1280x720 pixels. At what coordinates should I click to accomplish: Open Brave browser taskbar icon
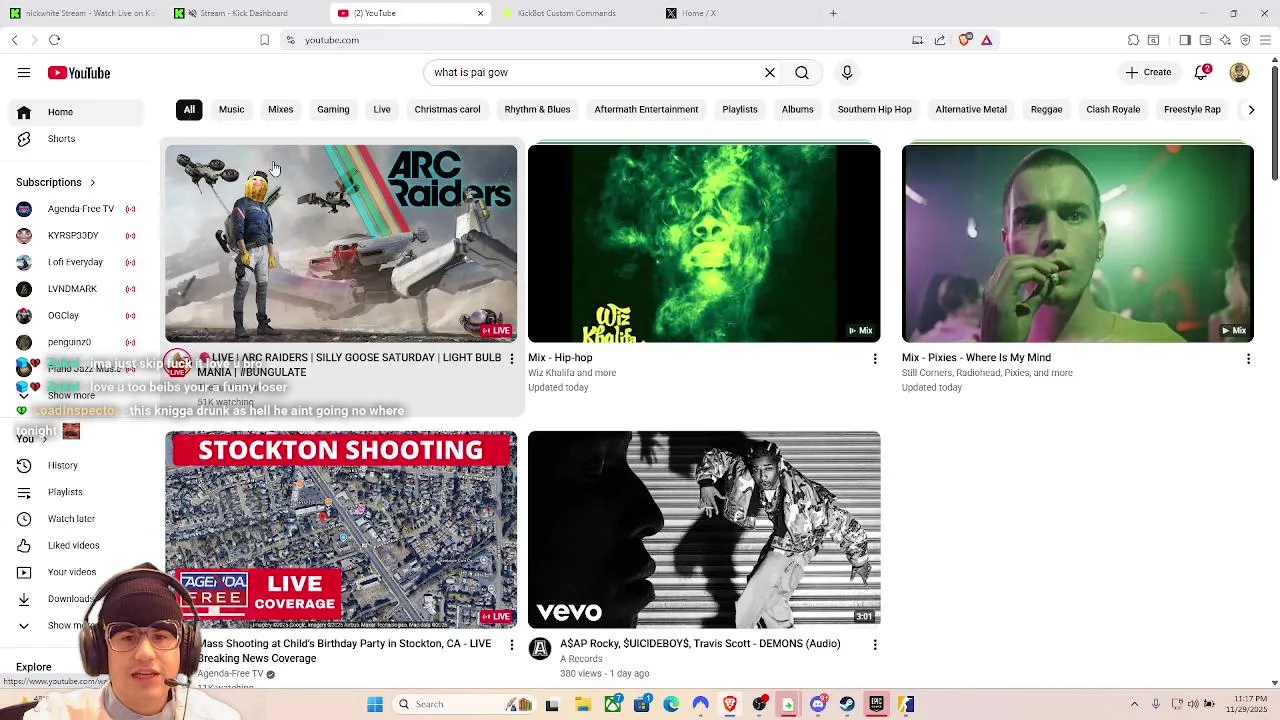(730, 704)
